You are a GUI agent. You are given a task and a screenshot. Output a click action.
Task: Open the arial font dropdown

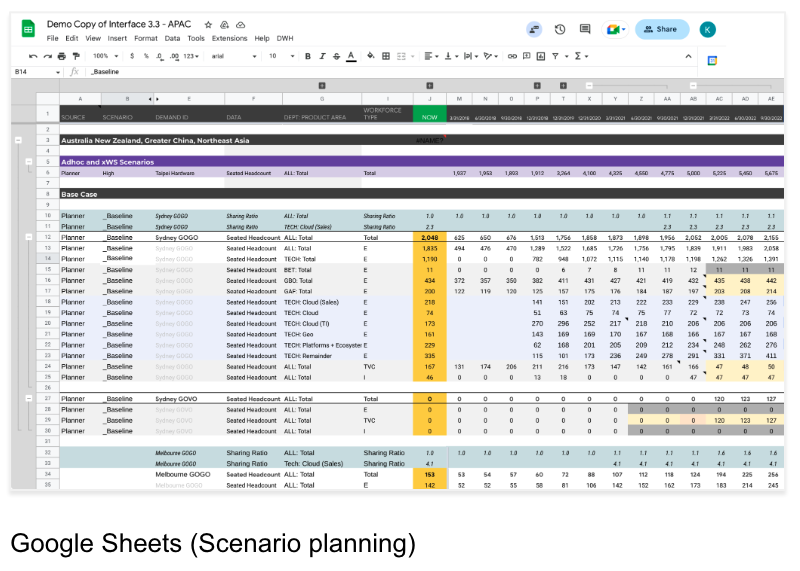(x=234, y=56)
